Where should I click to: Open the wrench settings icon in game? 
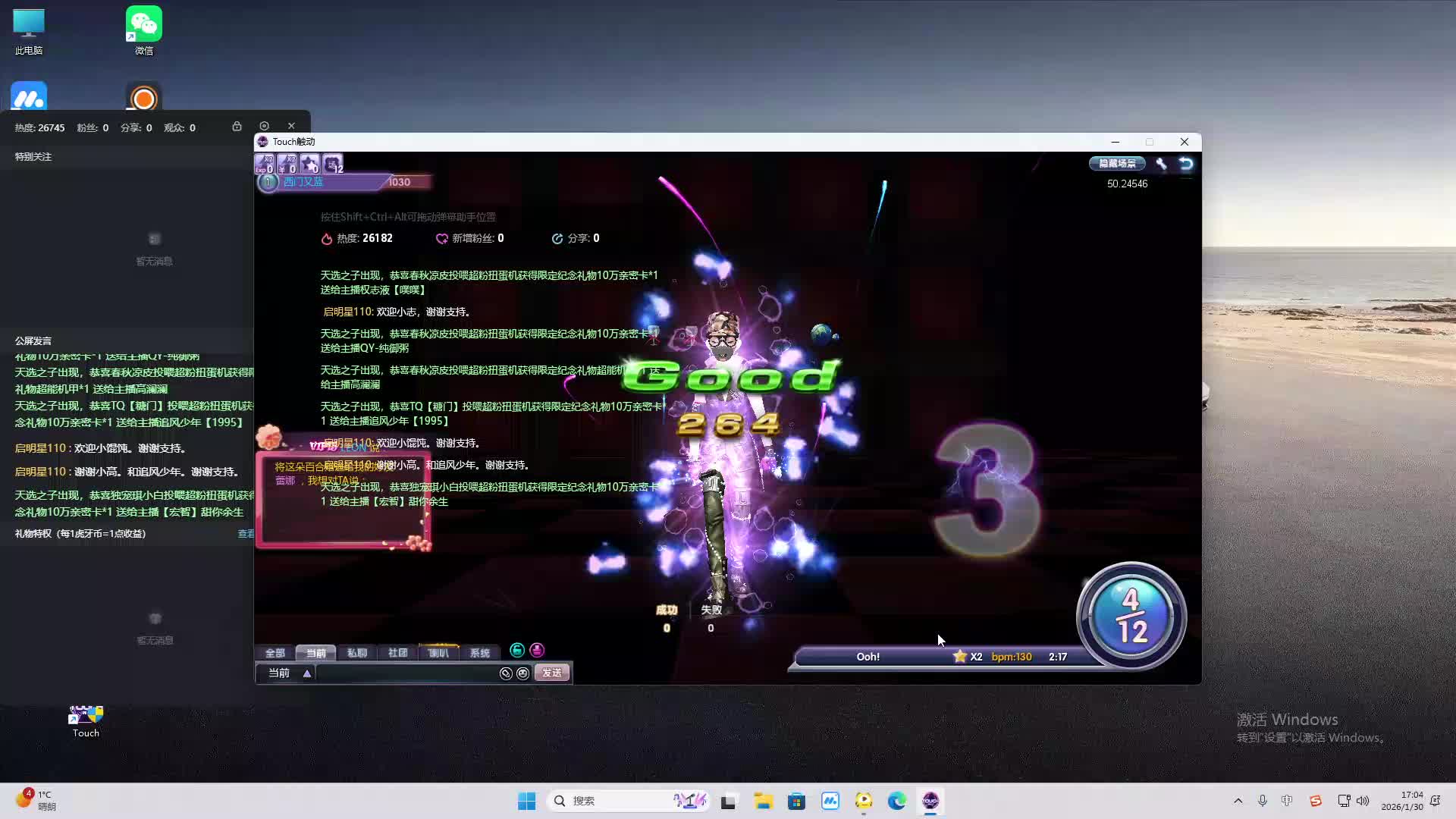1161,164
